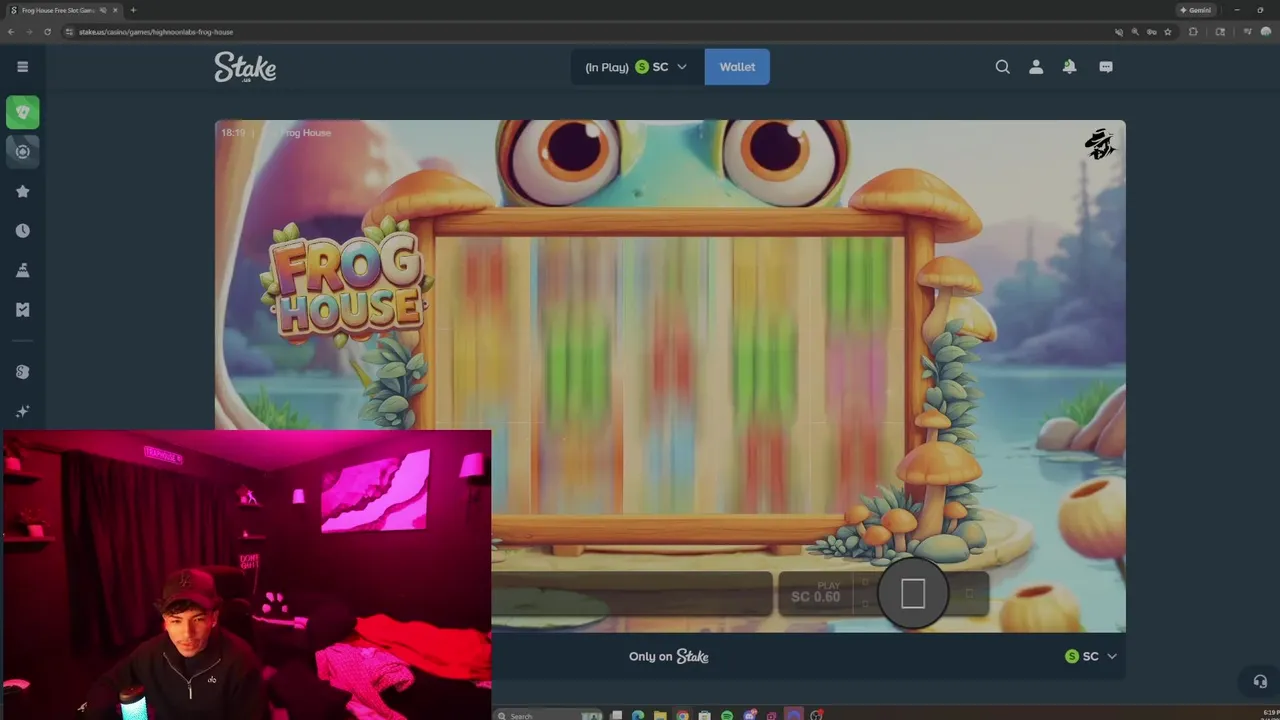The width and height of the screenshot is (1280, 720).
Task: Open the notifications bell
Action: point(1069,67)
